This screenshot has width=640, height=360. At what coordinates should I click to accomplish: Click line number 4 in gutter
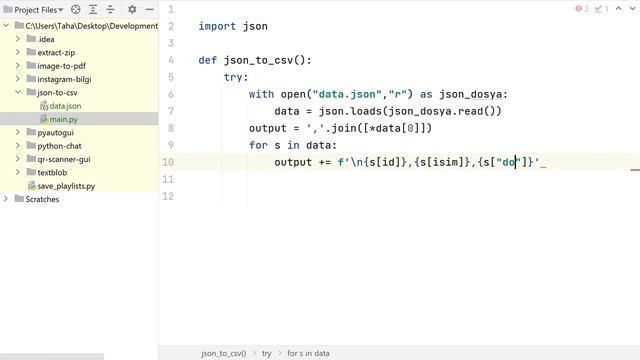click(x=171, y=60)
